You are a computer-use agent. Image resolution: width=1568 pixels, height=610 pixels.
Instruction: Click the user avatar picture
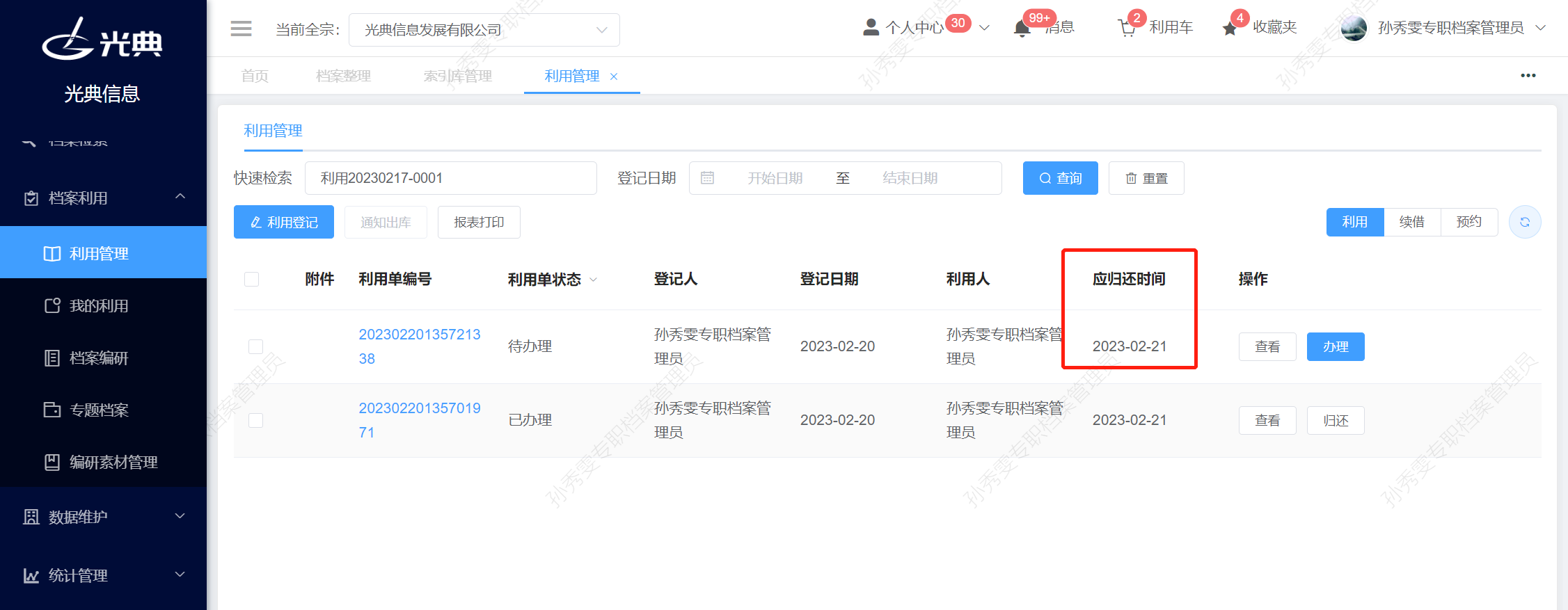click(1354, 28)
